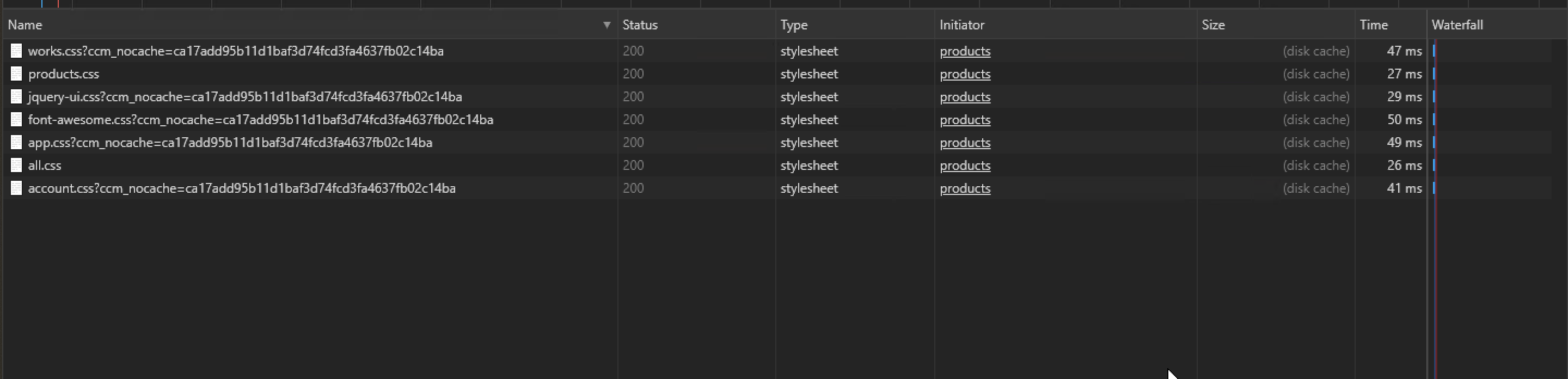Click waterfall bar for font-awesome.css
This screenshot has height=379, width=1568.
1434,120
